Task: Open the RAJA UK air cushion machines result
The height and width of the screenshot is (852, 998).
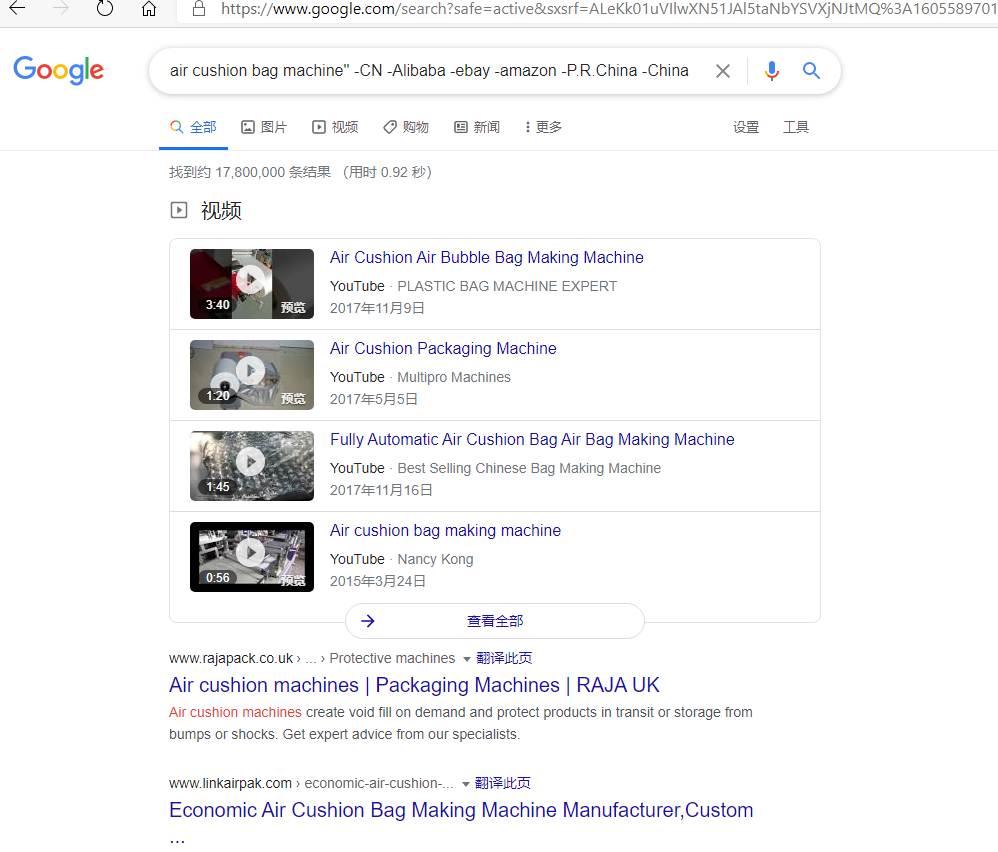Action: (x=414, y=685)
